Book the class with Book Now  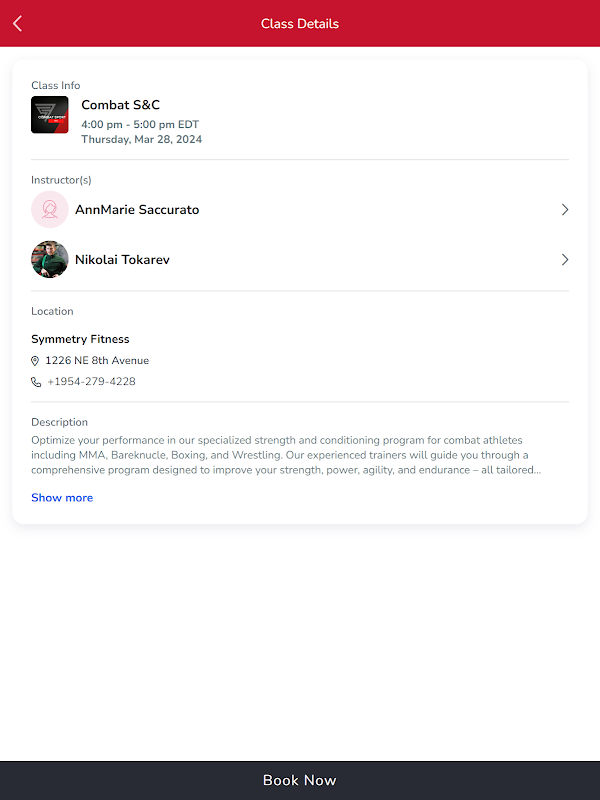(x=300, y=780)
